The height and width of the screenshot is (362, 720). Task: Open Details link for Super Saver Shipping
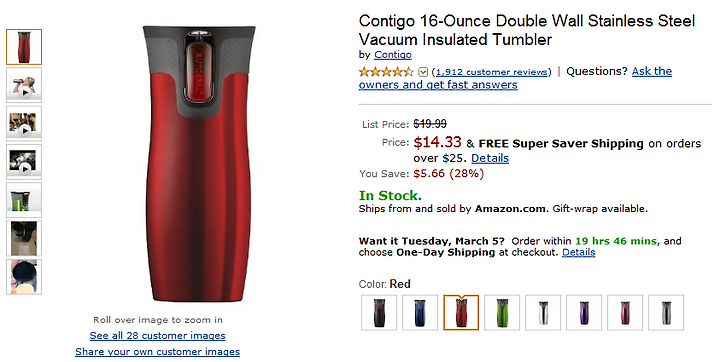(x=490, y=158)
